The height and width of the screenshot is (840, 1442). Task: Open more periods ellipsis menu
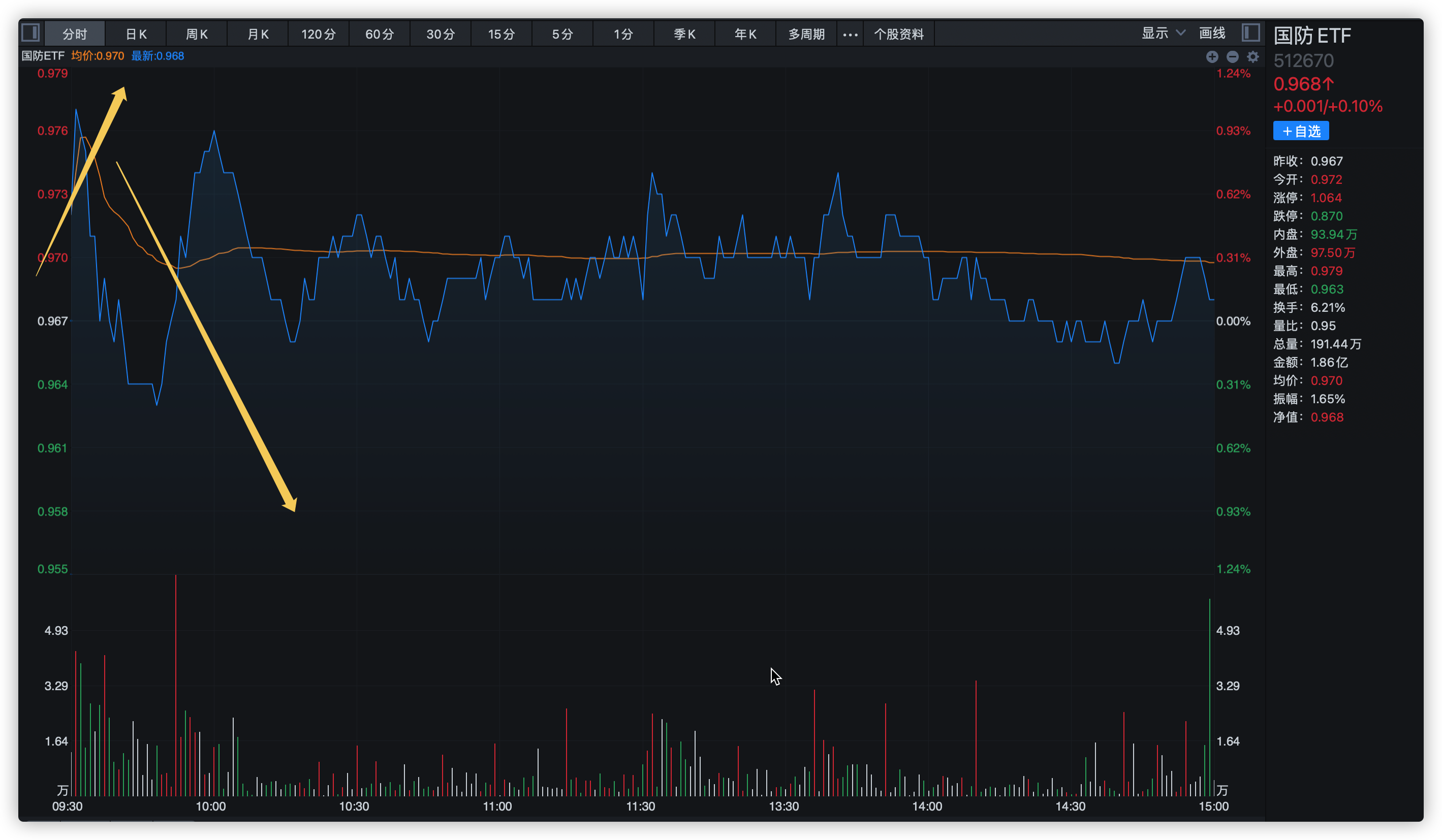point(851,35)
